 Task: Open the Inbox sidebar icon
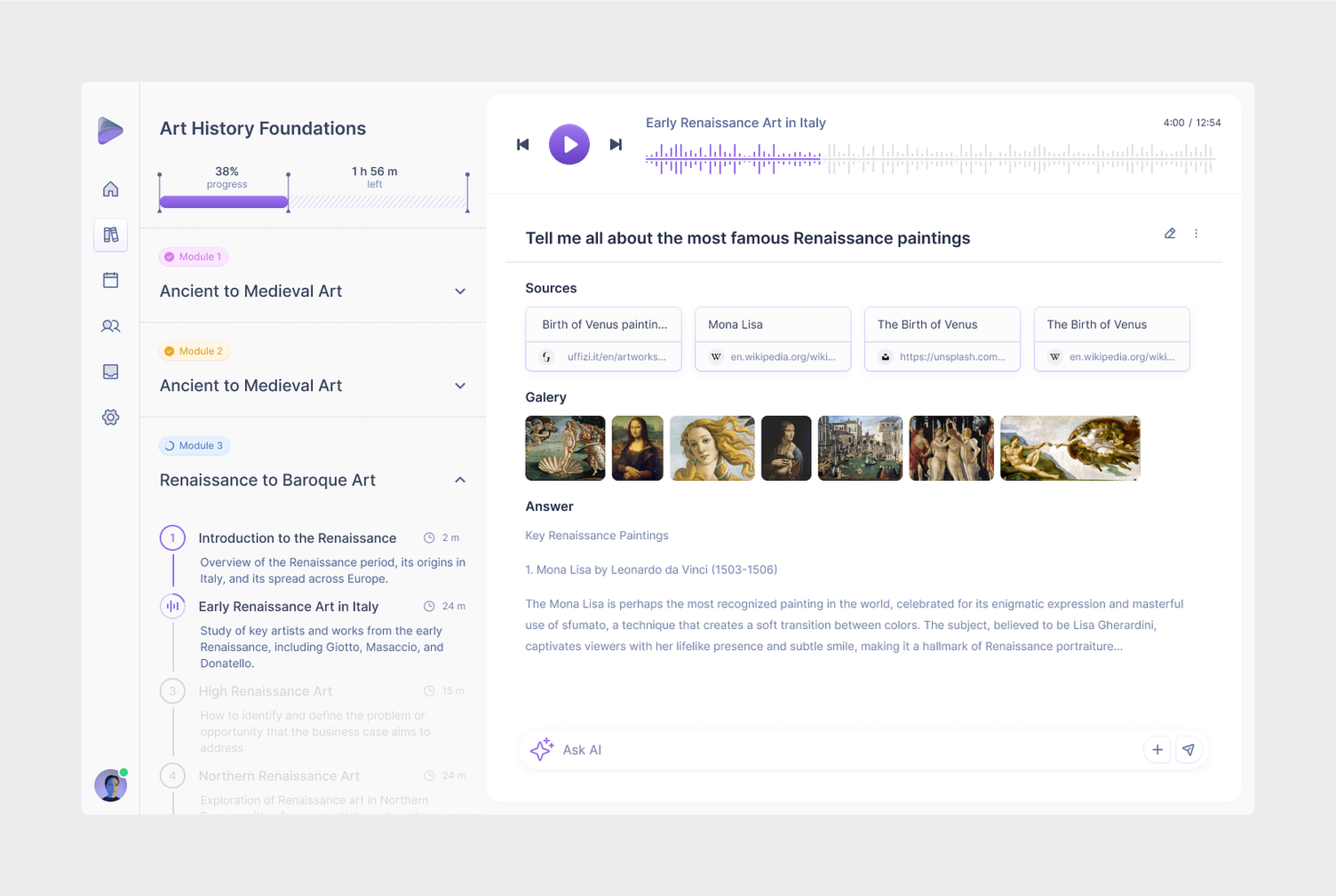(x=110, y=371)
